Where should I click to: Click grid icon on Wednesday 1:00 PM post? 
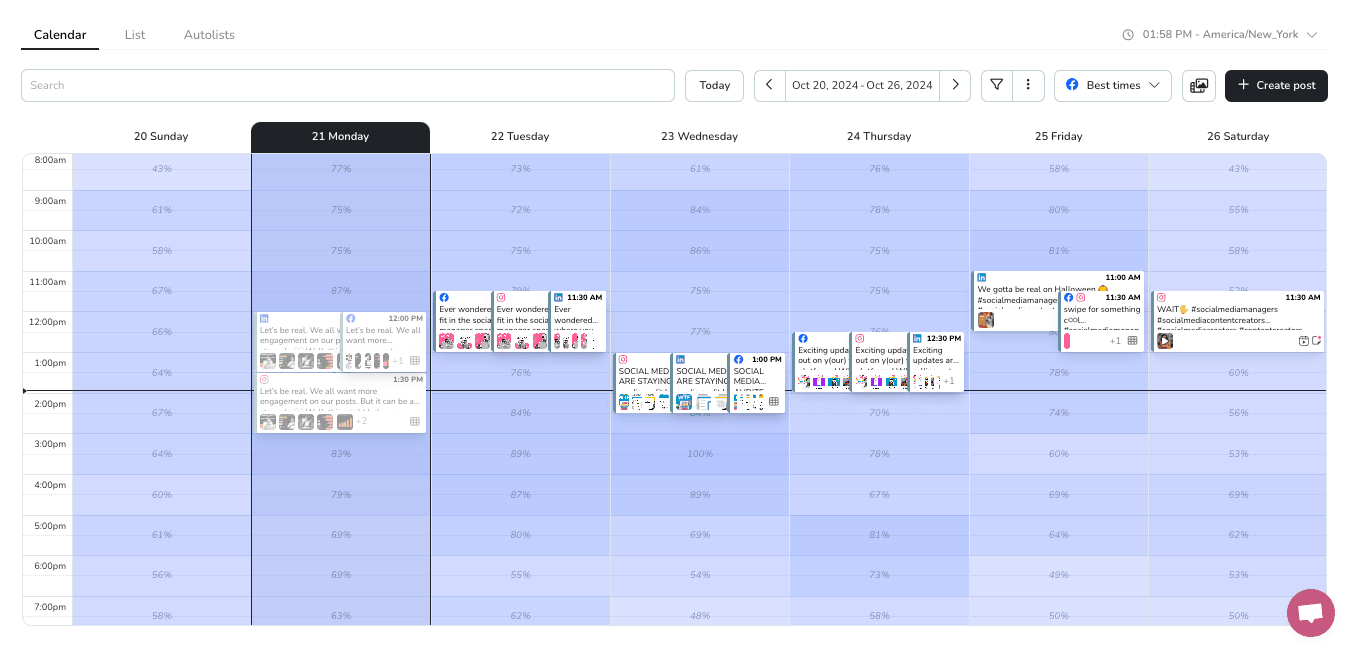click(773, 402)
